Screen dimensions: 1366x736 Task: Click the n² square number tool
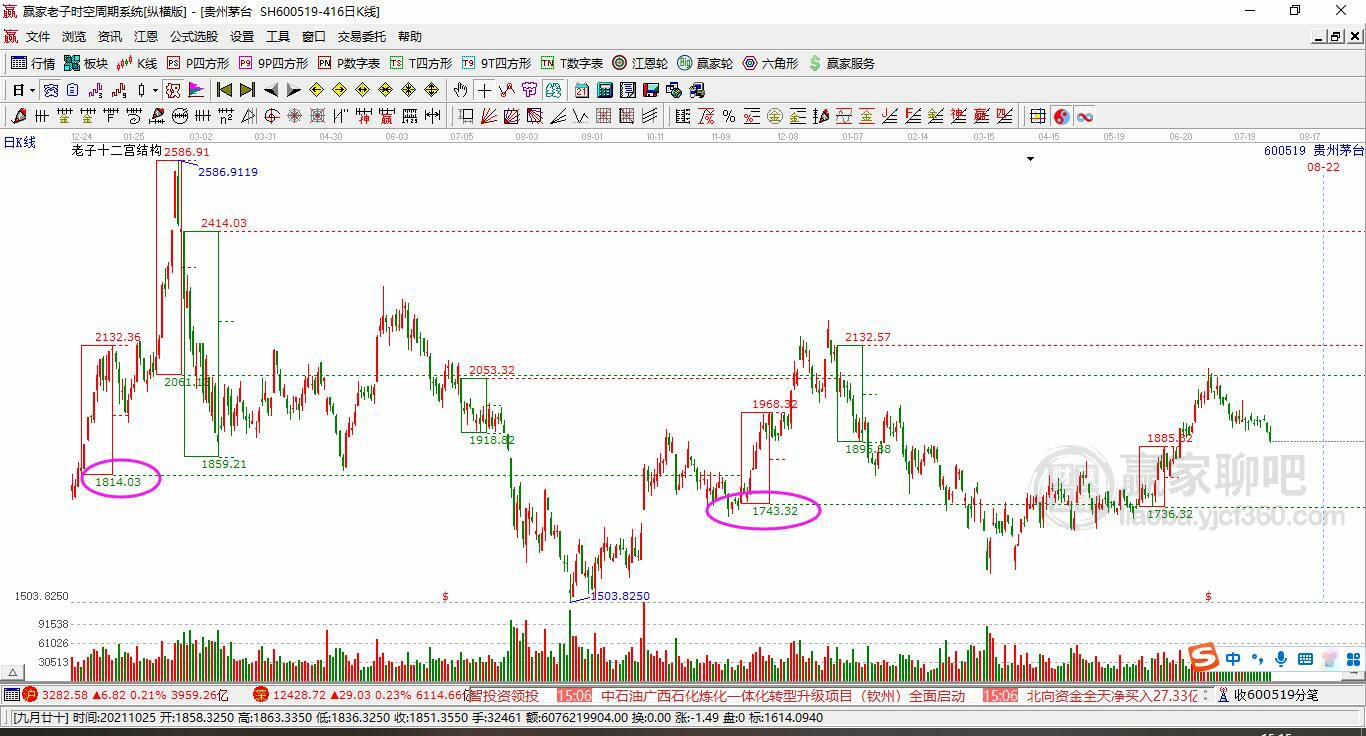pyautogui.click(x=225, y=116)
